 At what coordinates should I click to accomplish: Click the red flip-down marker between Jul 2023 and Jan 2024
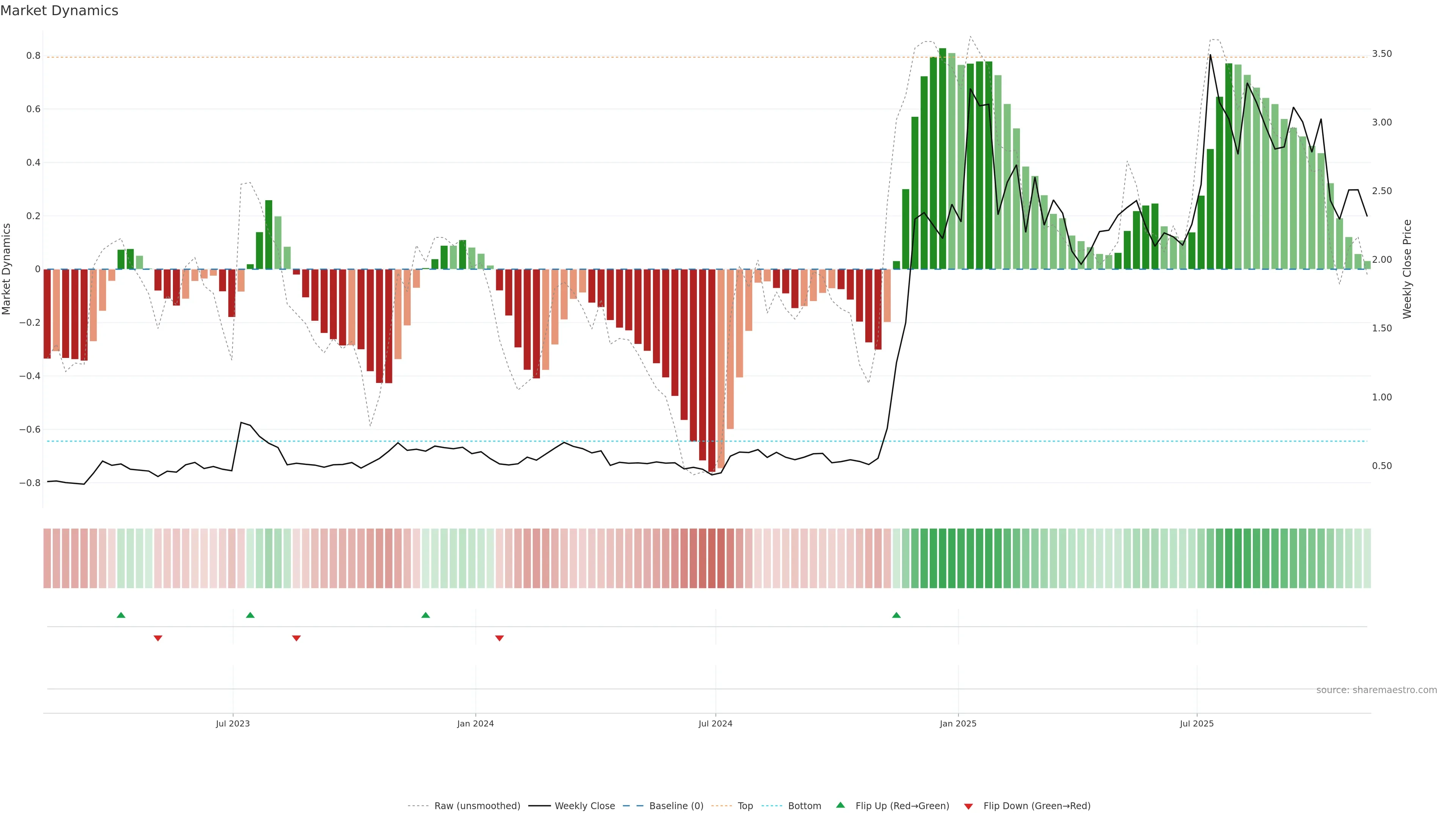pos(296,638)
